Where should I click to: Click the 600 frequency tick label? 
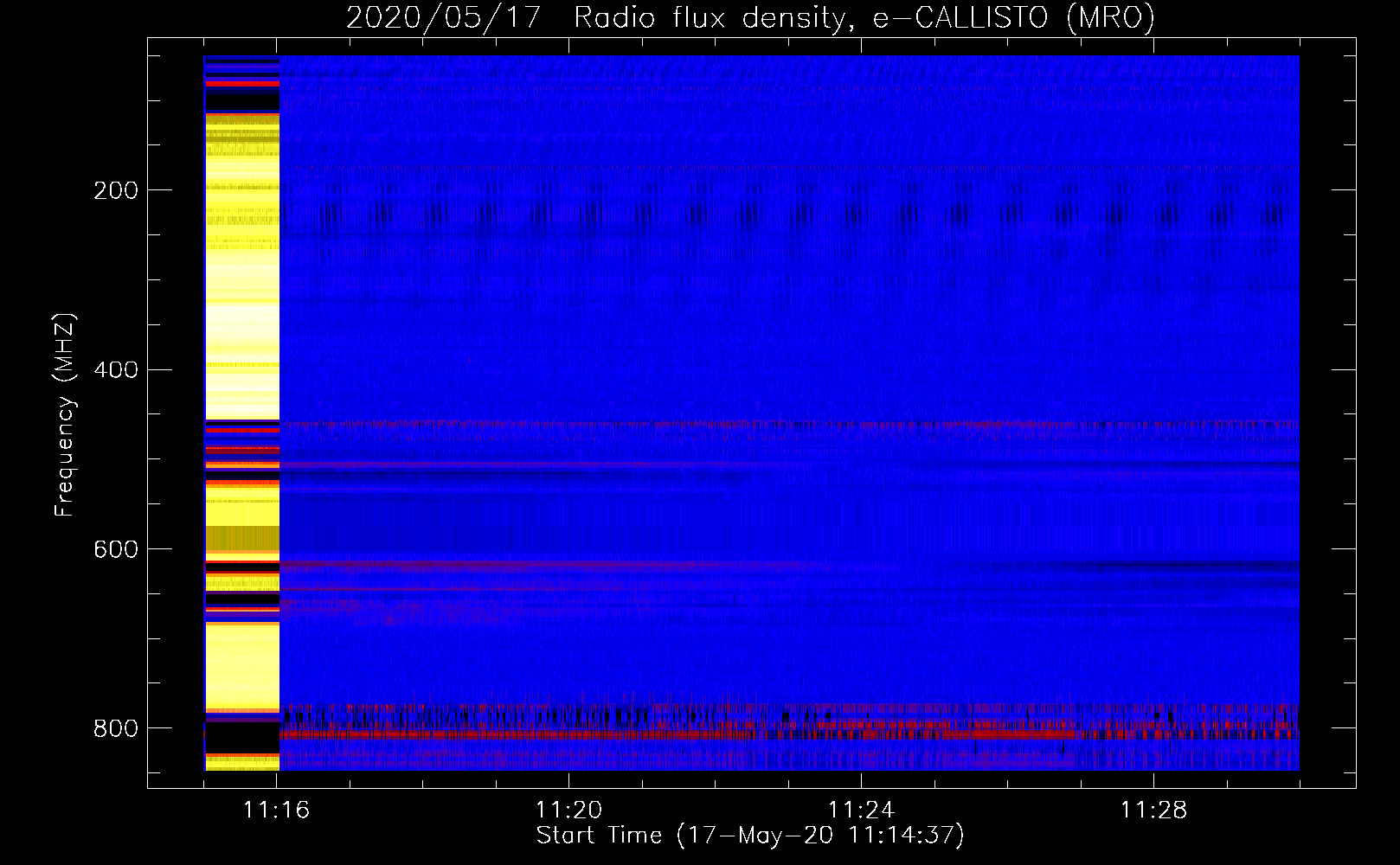[116, 549]
